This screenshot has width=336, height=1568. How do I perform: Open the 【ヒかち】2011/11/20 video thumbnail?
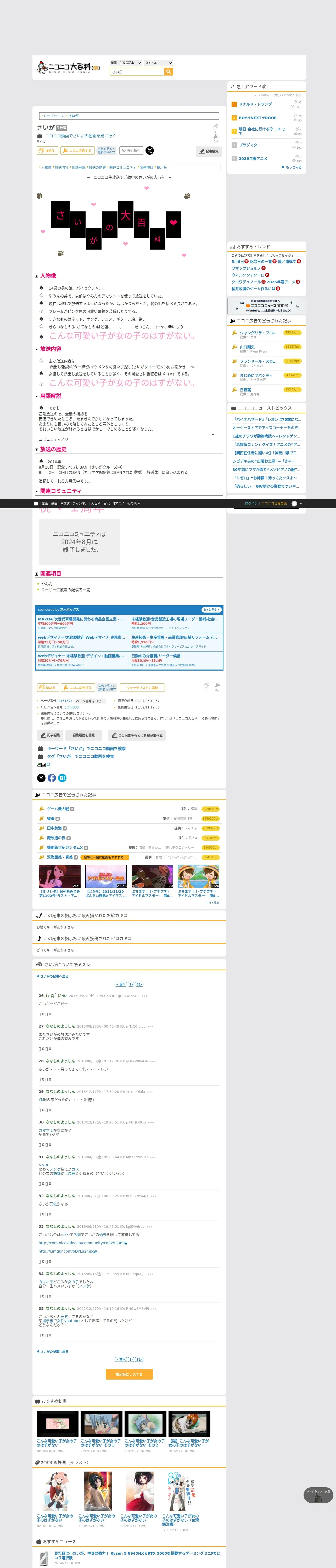106,877
